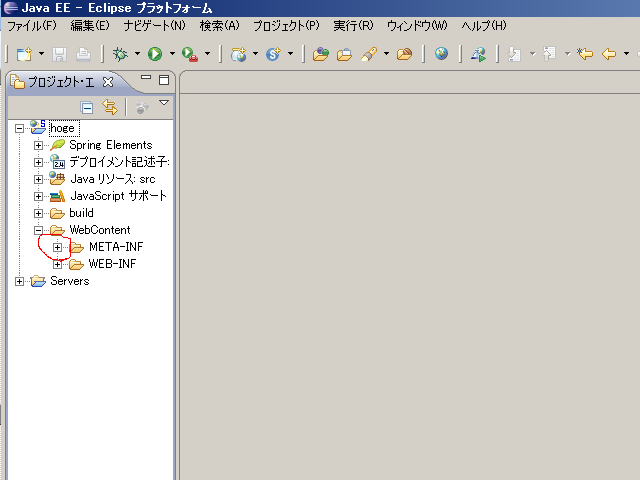This screenshot has height=480, width=640.
Task: Open the 検索(A) menu
Action: coord(219,26)
